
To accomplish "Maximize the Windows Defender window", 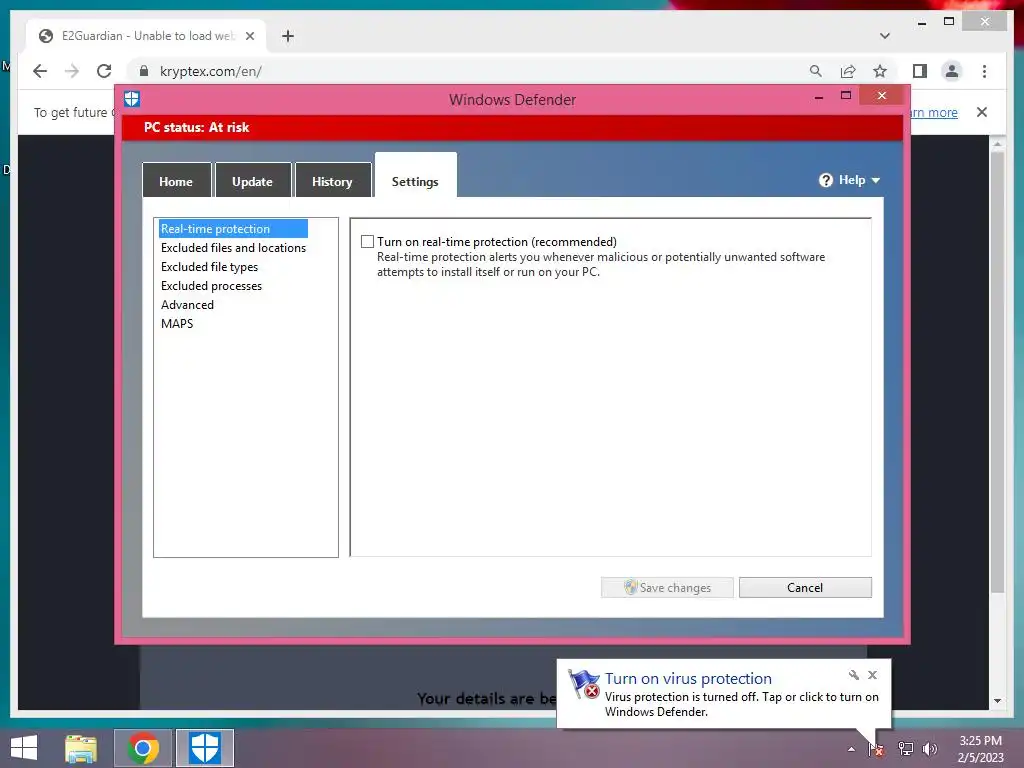I will coord(846,96).
